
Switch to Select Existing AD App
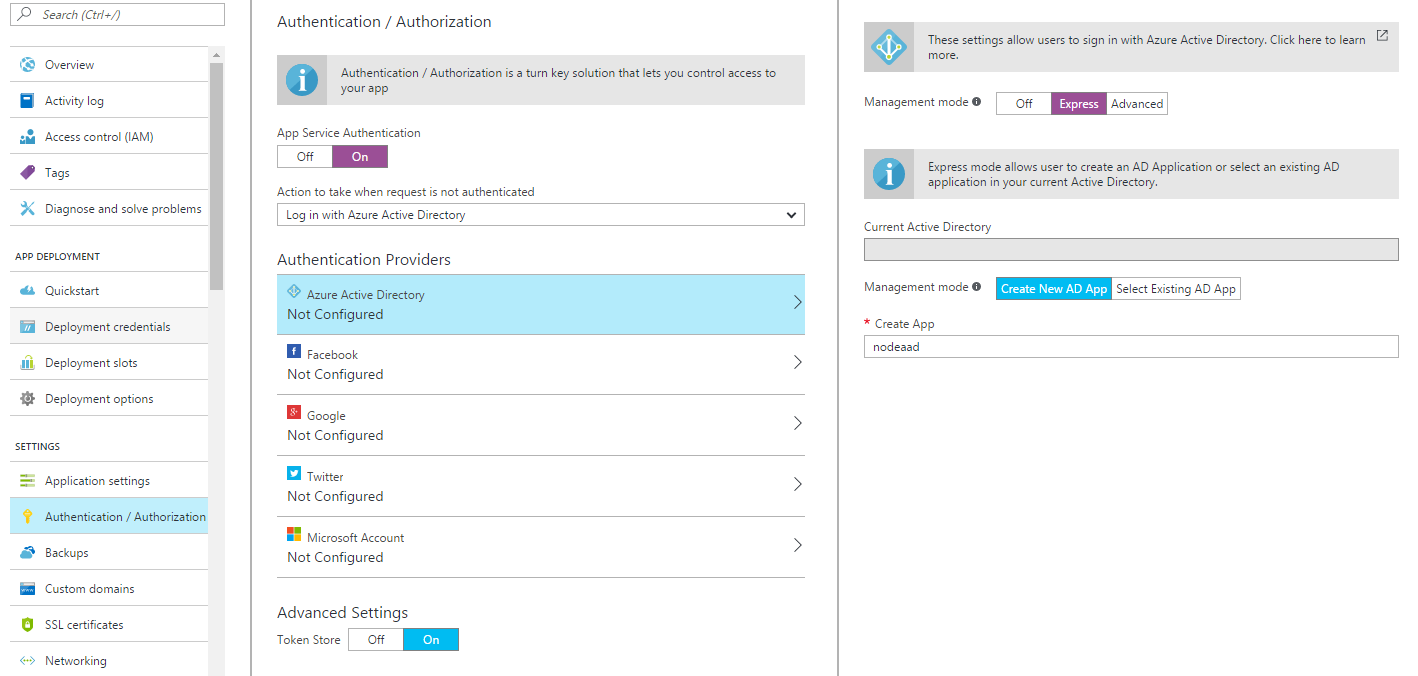point(1175,288)
